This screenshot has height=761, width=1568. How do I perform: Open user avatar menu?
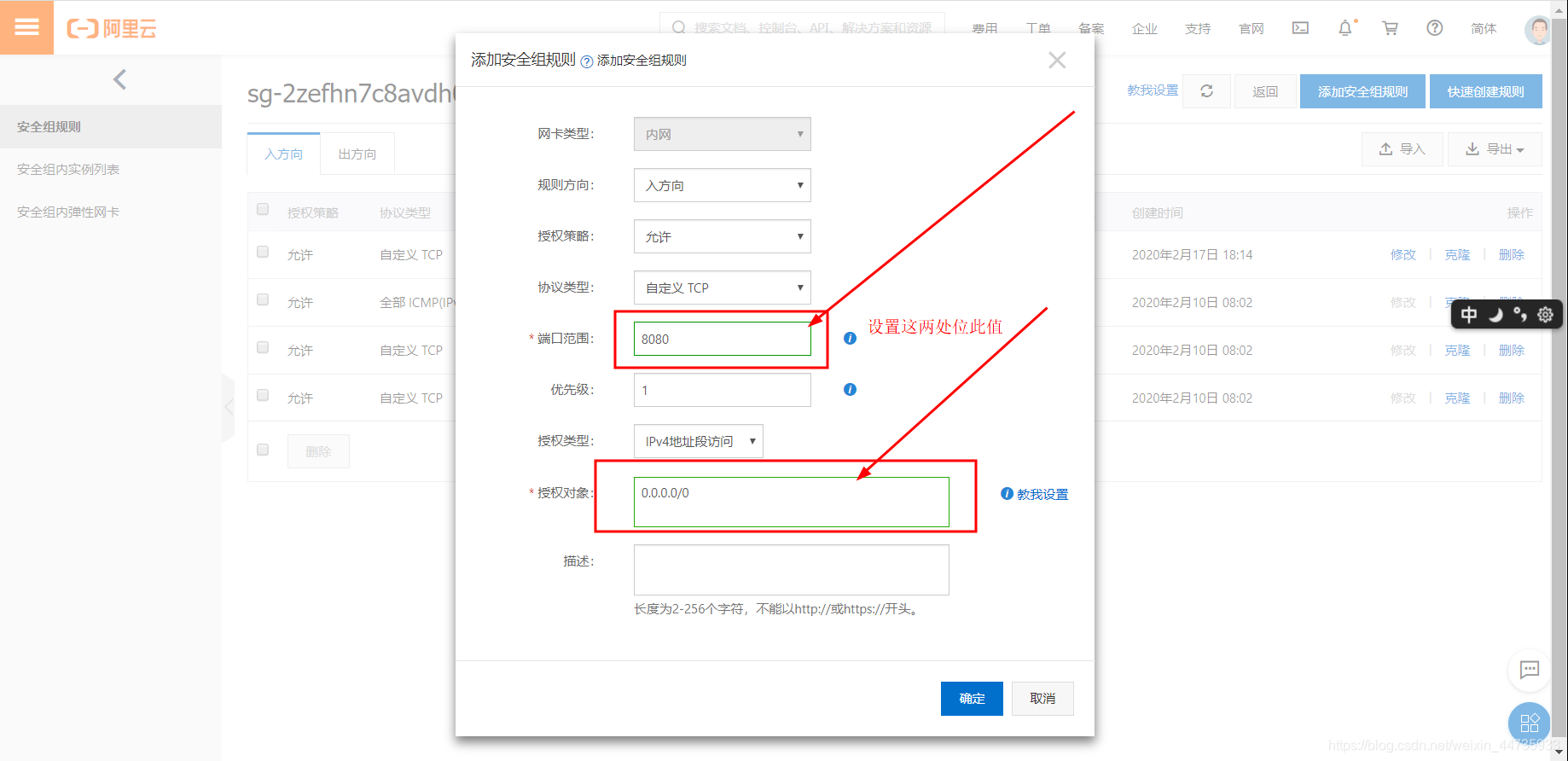1537,29
